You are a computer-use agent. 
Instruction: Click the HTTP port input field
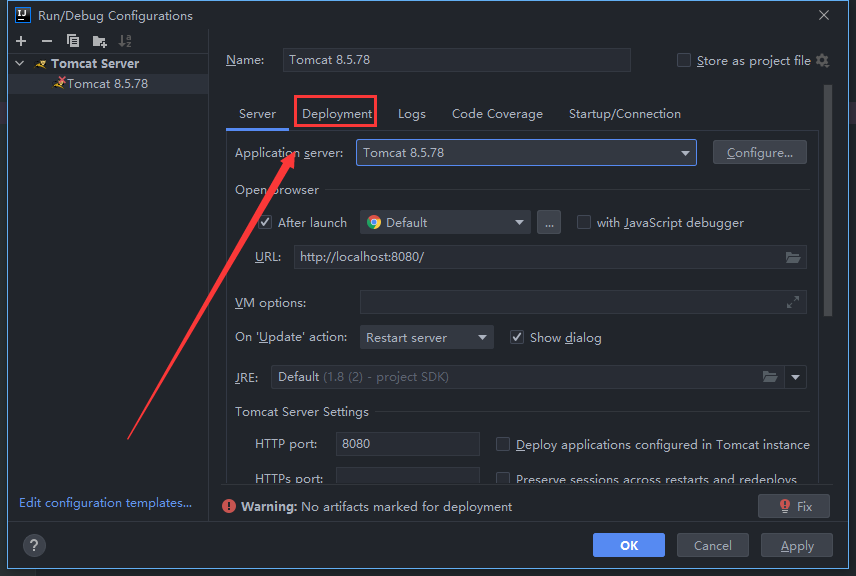tap(408, 444)
